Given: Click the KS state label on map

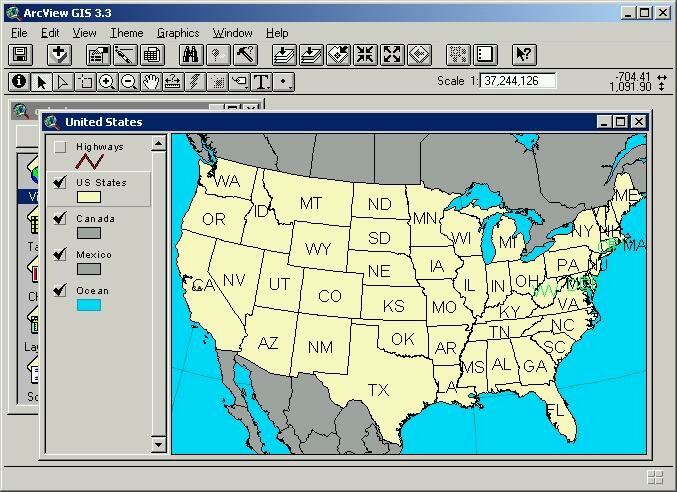Looking at the screenshot, I should [x=394, y=306].
